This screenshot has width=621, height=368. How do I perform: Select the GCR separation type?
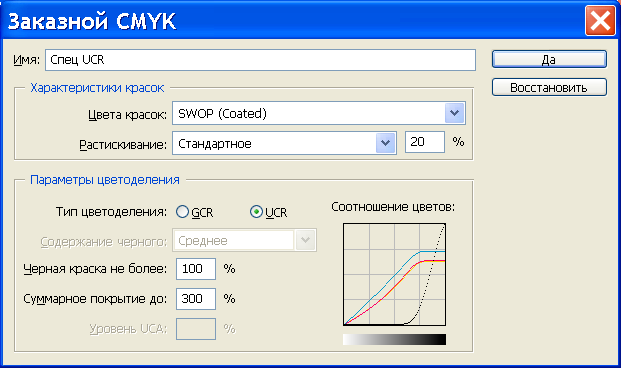click(x=194, y=212)
